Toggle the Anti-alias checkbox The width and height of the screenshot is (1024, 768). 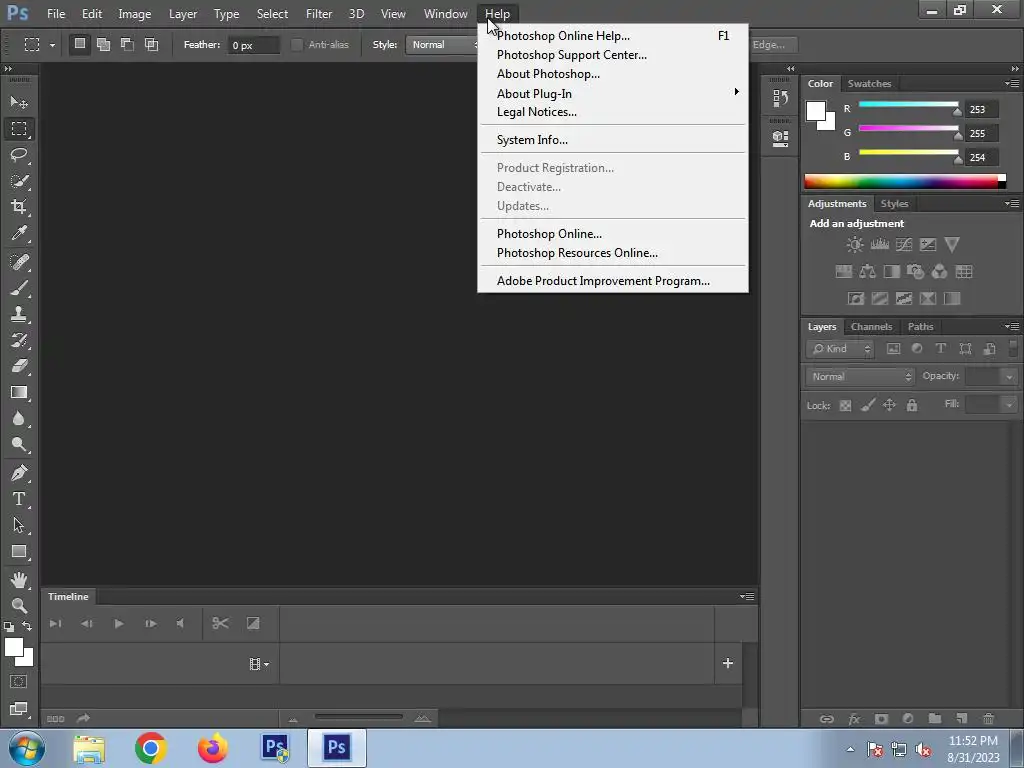point(297,45)
